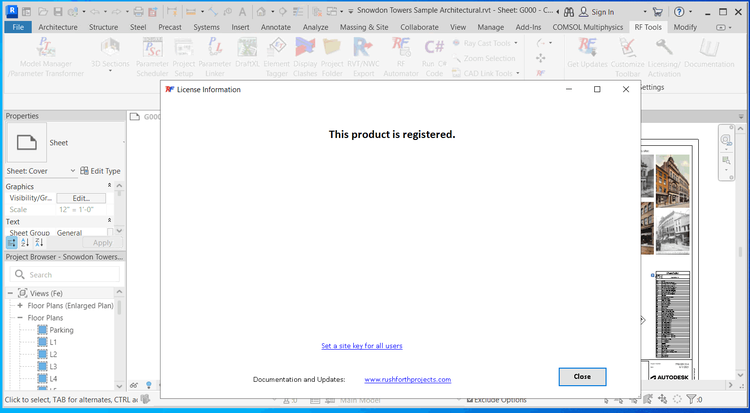750x413 pixels.
Task: Visit the www.rushforthprojects.com link
Action: click(x=407, y=380)
